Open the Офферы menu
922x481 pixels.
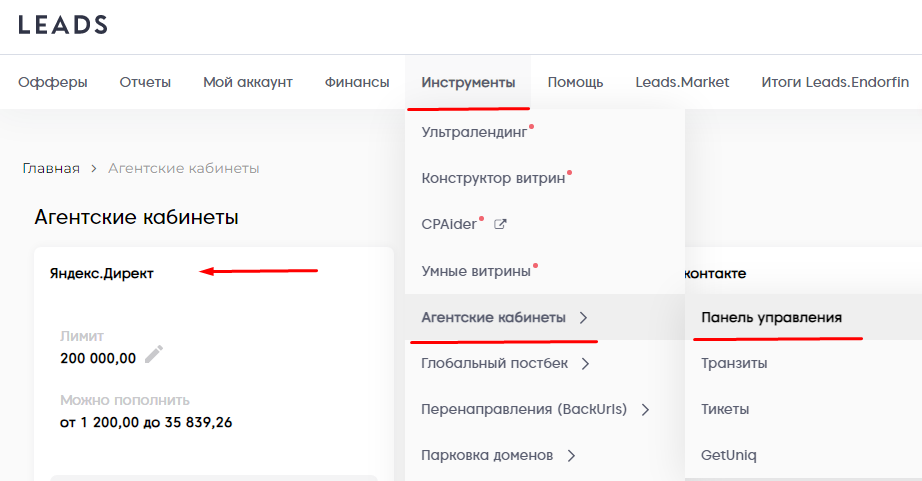53,82
